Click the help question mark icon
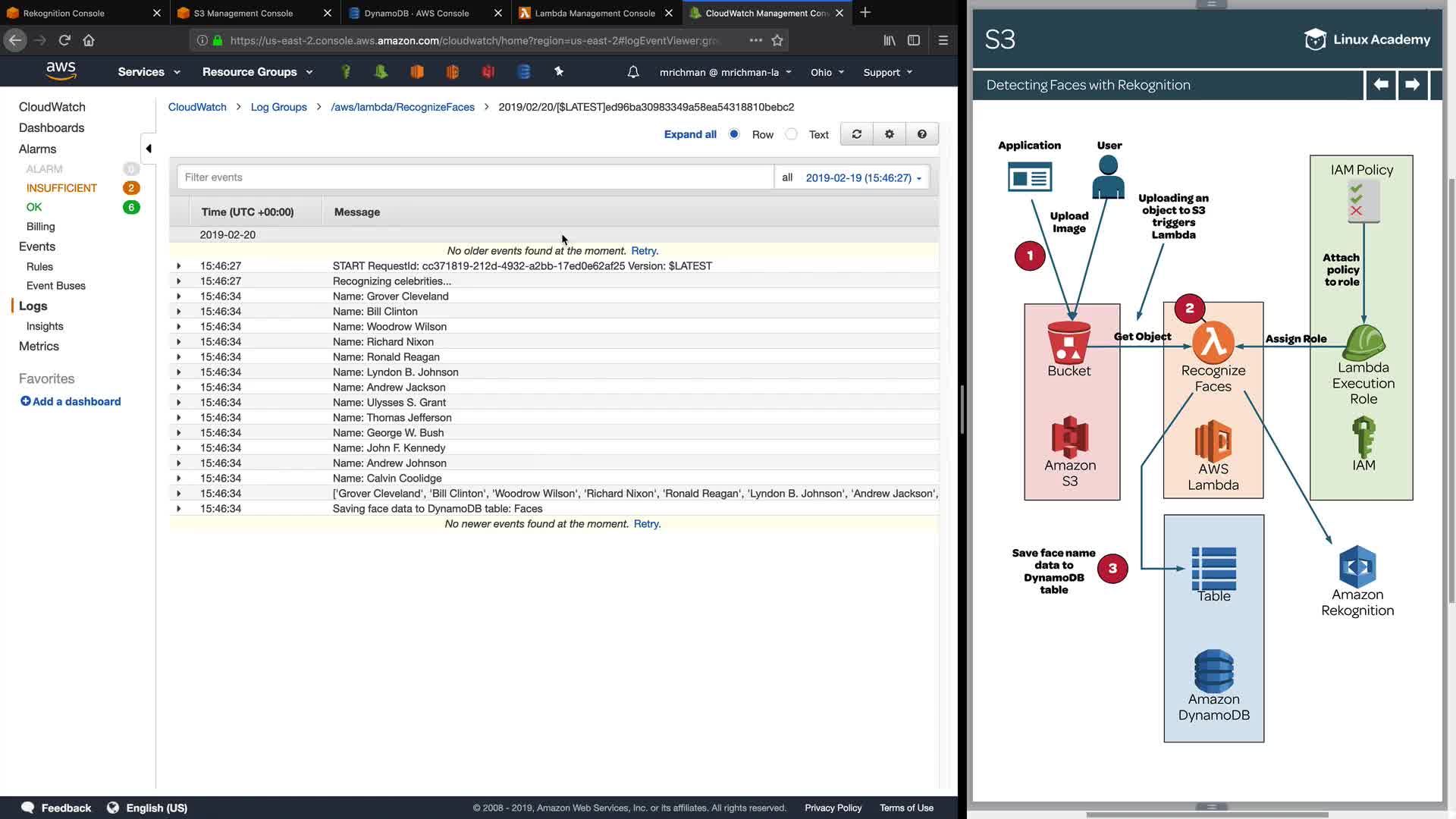 [922, 134]
